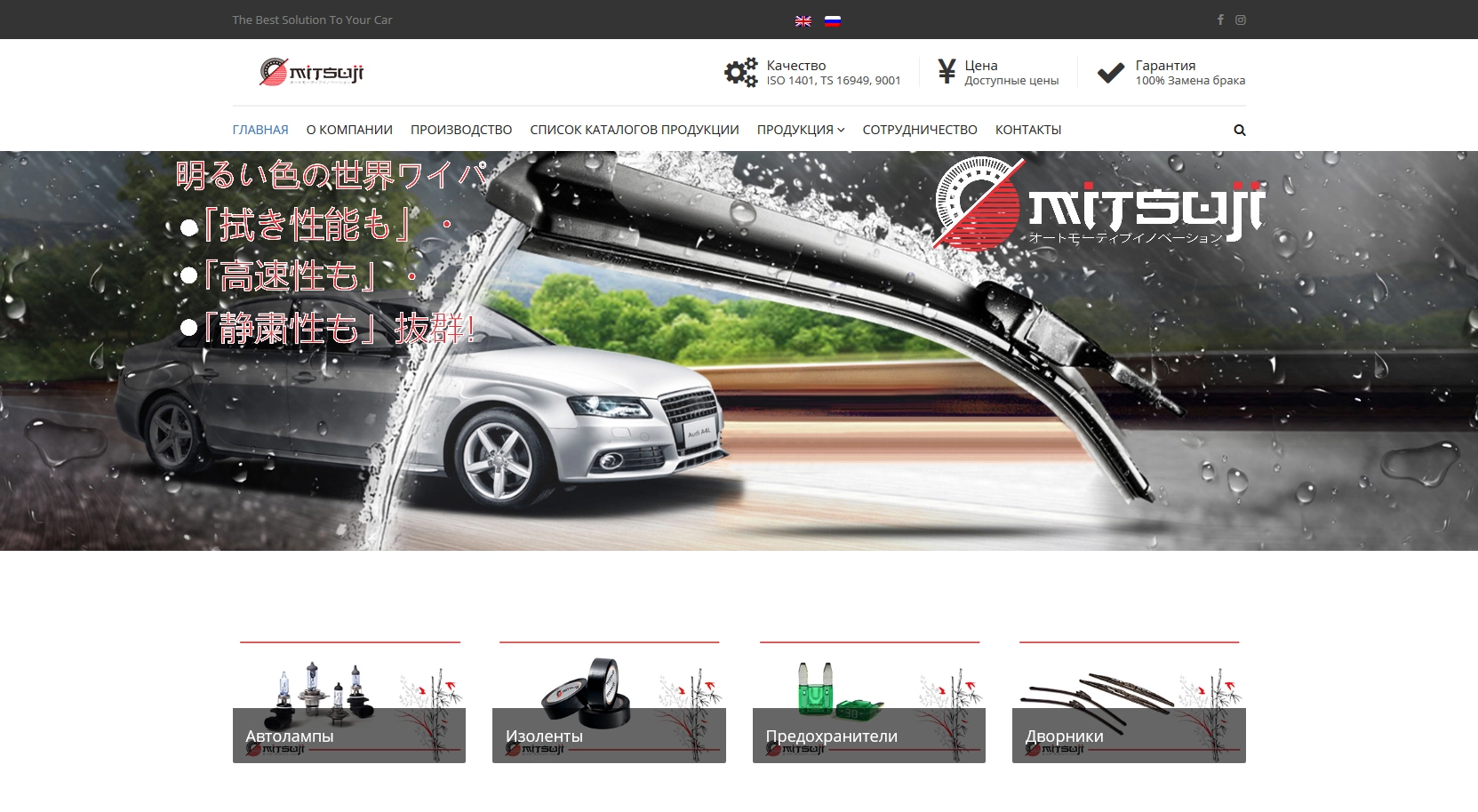Expand the ПРОДУКЦИЯ dropdown menu
The width and height of the screenshot is (1478, 812).
pos(801,130)
